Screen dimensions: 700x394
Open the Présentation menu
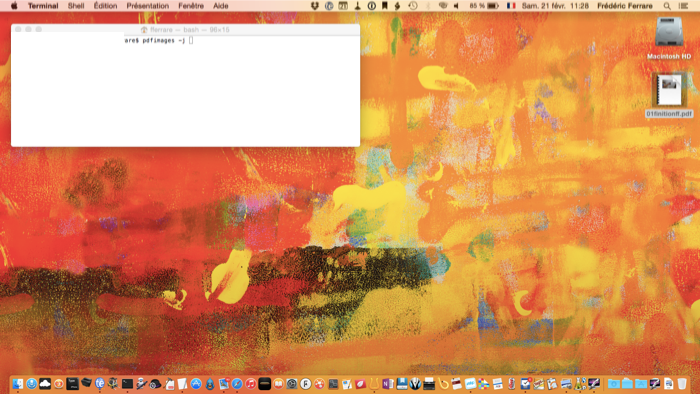pos(148,6)
